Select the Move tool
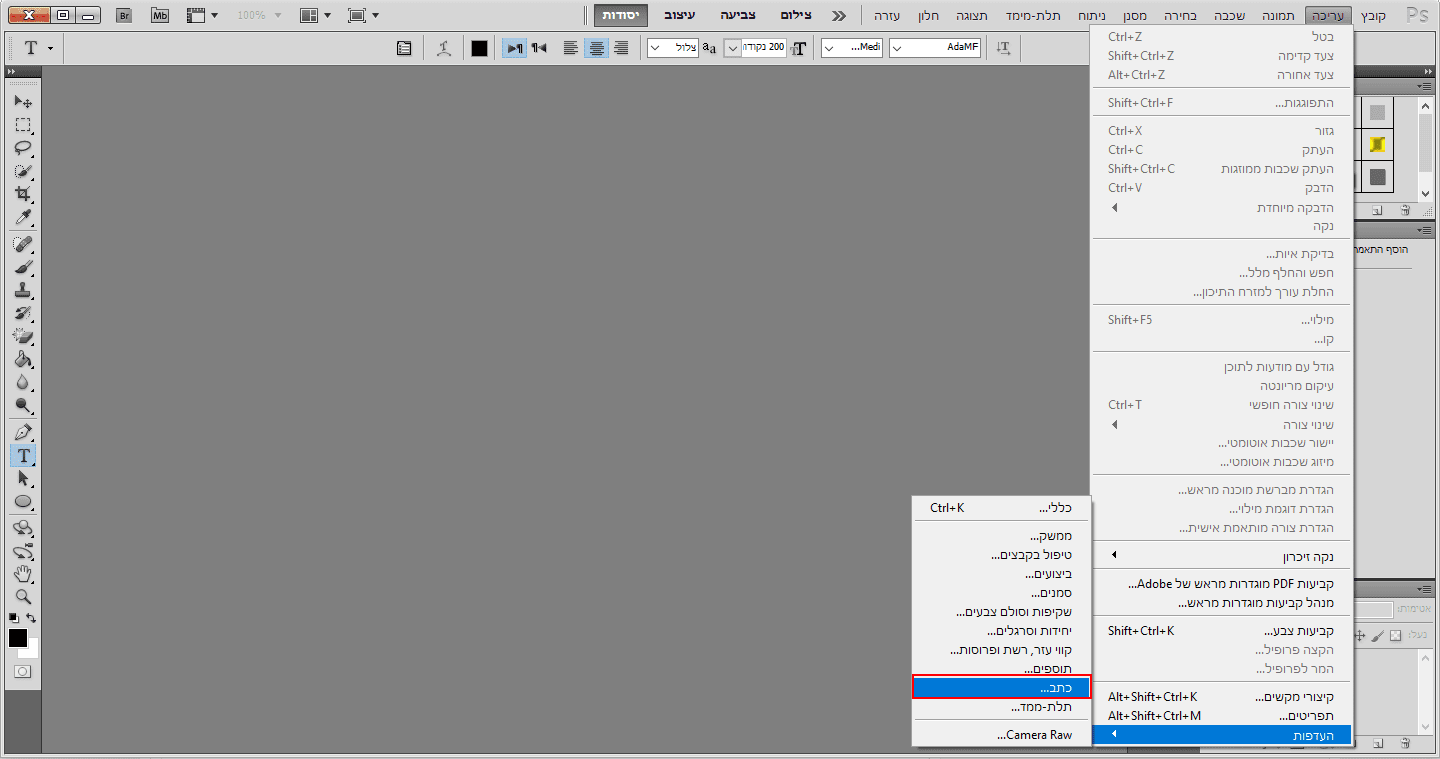The image size is (1440, 759). (23, 102)
